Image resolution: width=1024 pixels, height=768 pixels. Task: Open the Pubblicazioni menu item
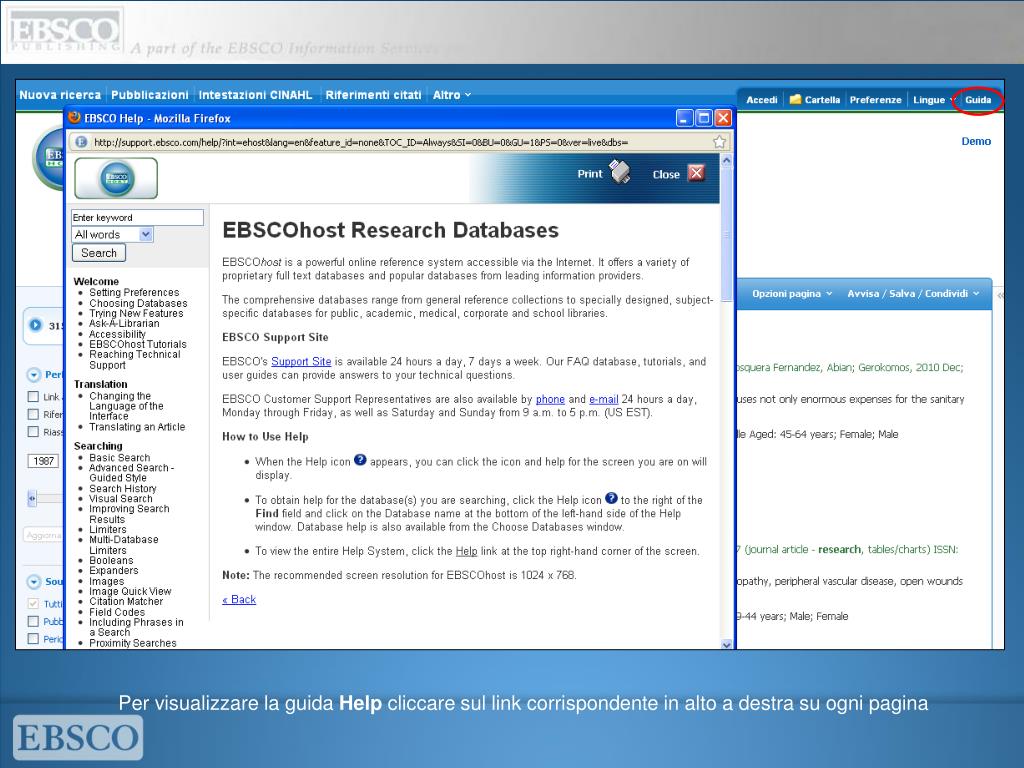click(x=150, y=95)
